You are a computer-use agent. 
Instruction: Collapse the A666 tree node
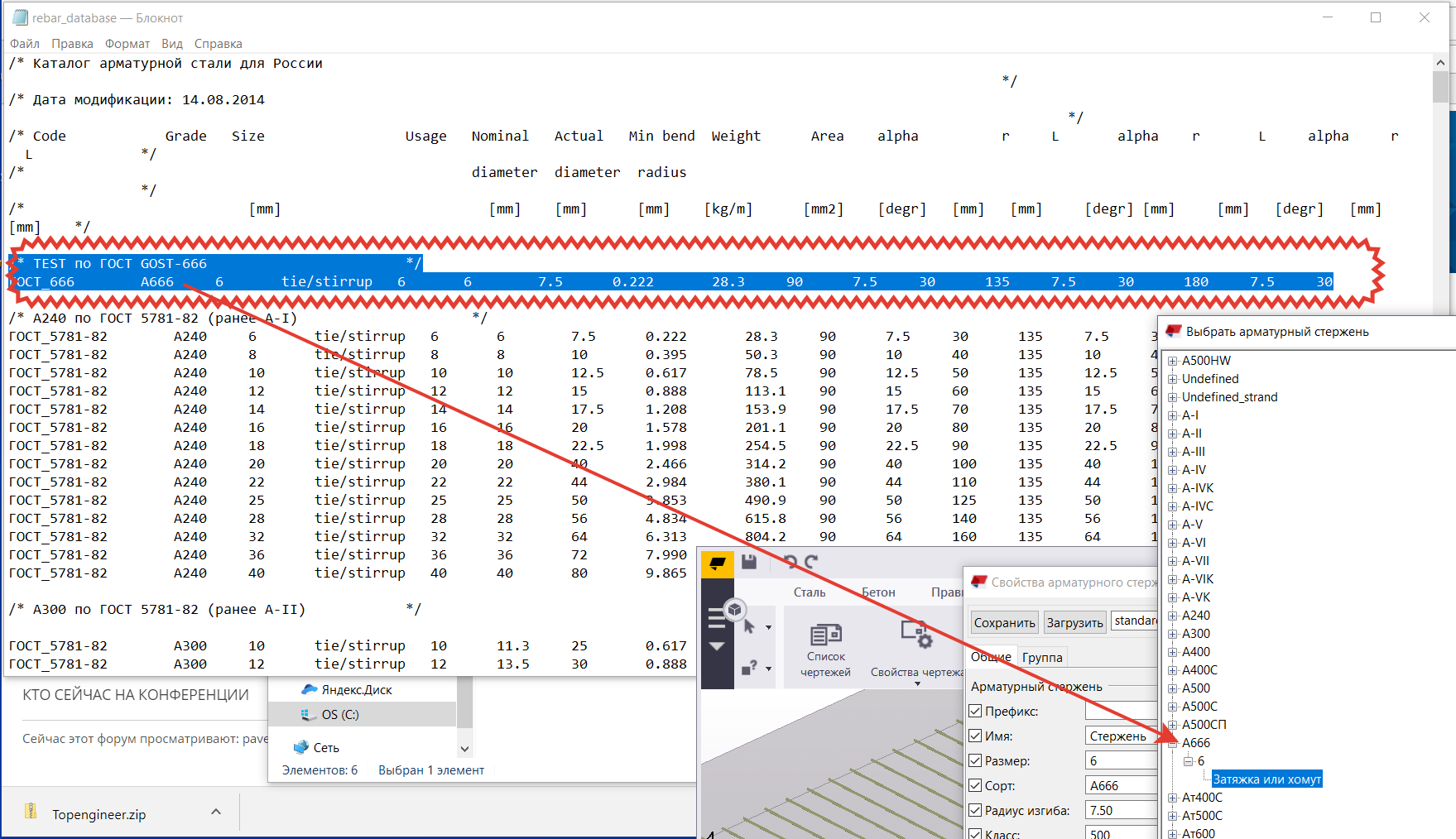click(1173, 743)
